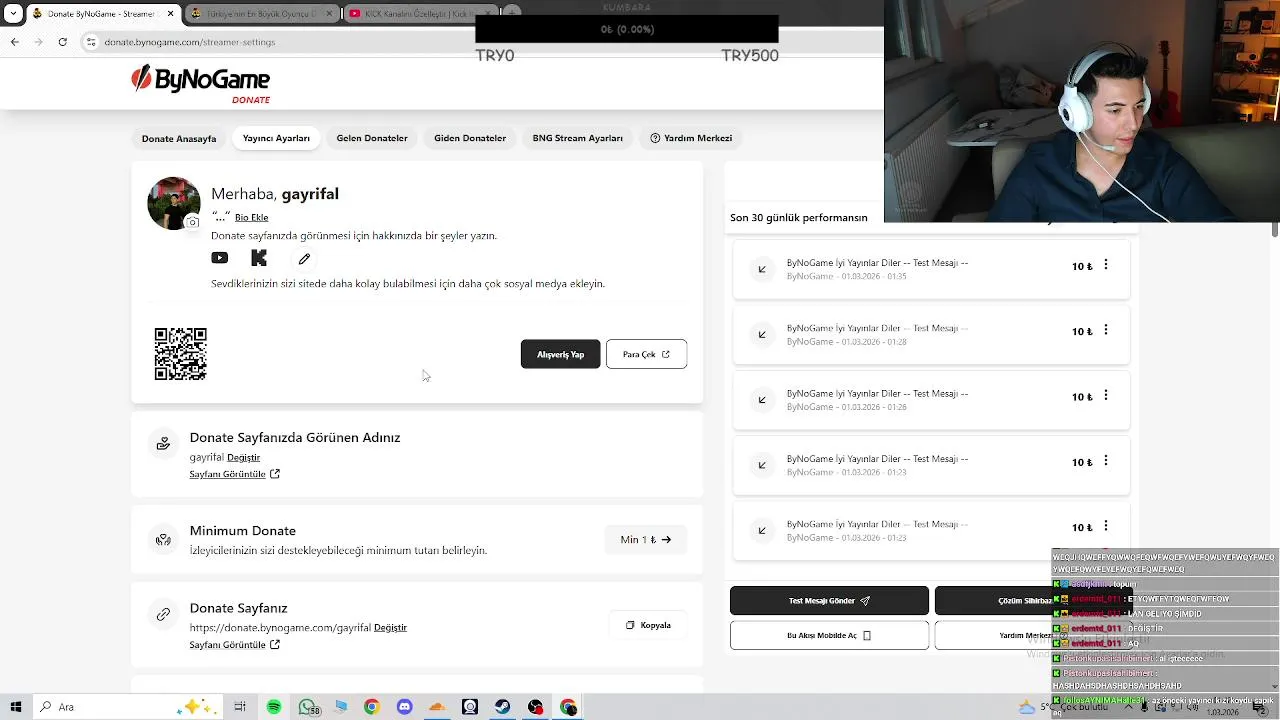The height and width of the screenshot is (720, 1280).
Task: Open options for the 01:35 test donation
Action: (x=1105, y=265)
